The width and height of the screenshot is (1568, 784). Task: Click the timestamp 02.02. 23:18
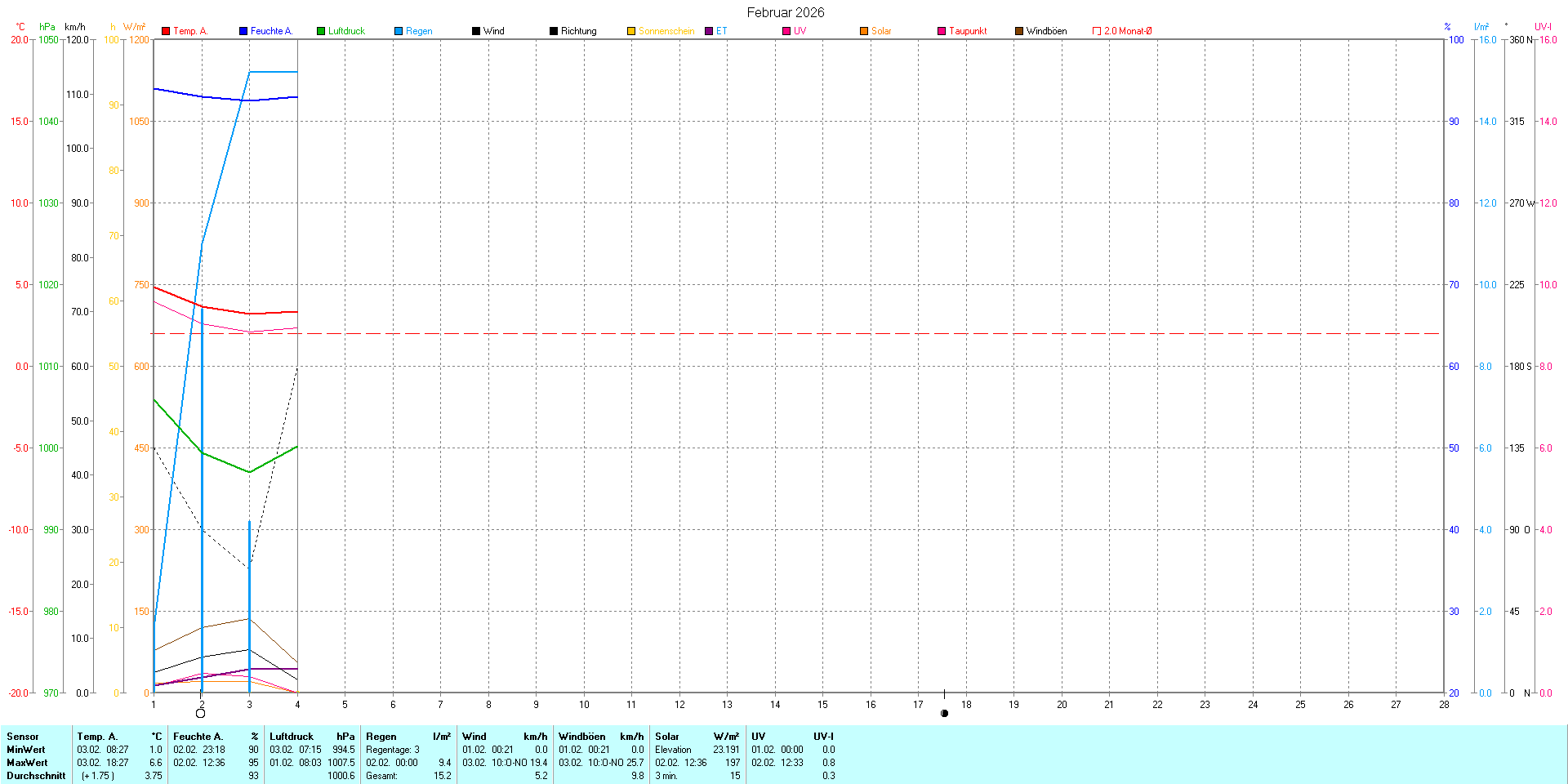pos(199,750)
